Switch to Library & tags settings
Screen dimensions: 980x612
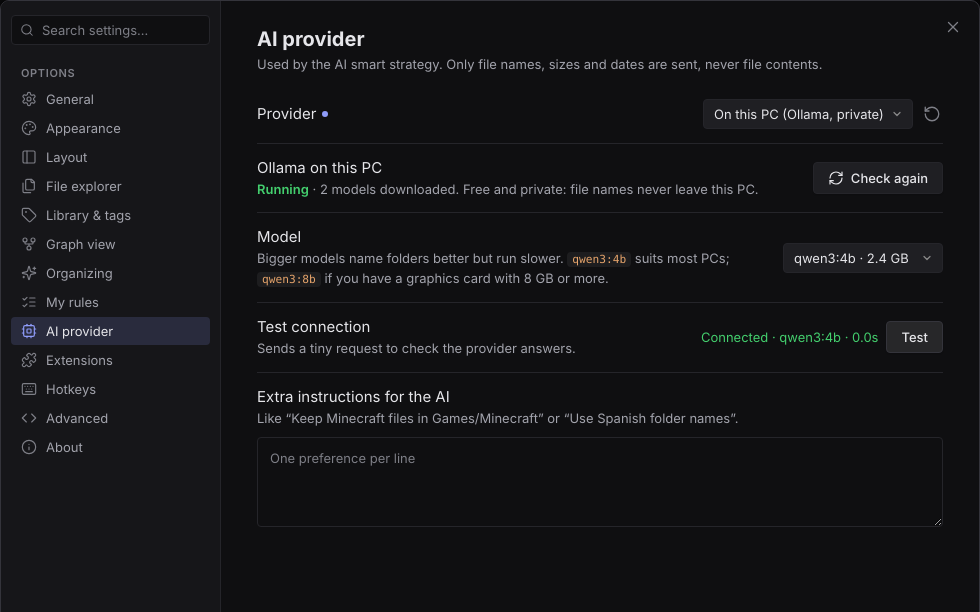pyautogui.click(x=111, y=215)
